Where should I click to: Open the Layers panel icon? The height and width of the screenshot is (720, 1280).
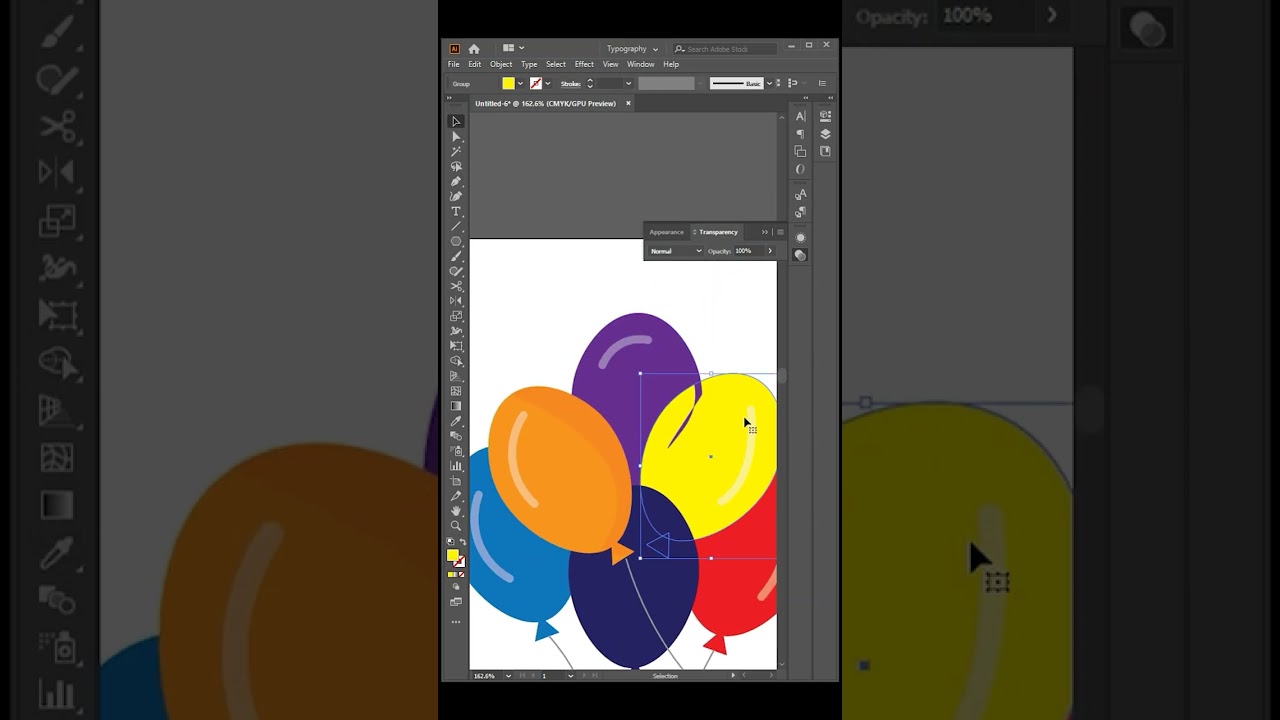tap(825, 134)
